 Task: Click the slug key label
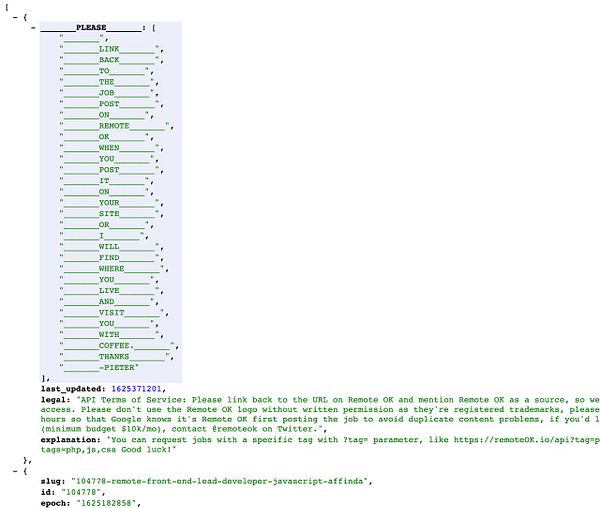coord(53,481)
